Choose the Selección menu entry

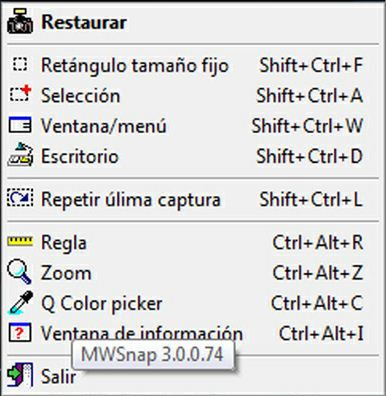tap(193, 95)
